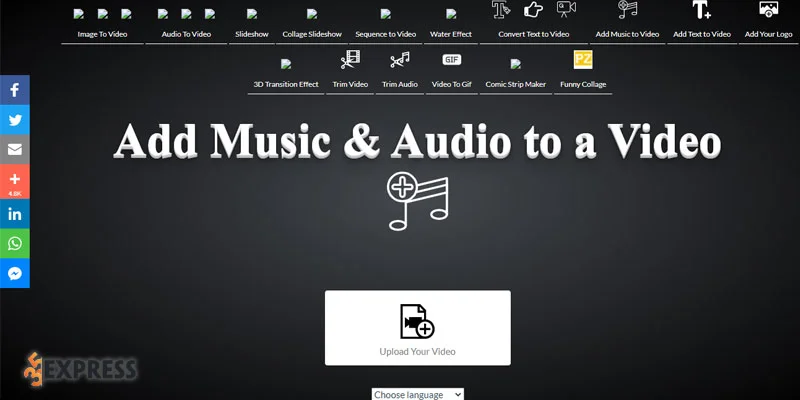Open the plus share button showing 4.8K
The image size is (800, 400).
click(15, 182)
